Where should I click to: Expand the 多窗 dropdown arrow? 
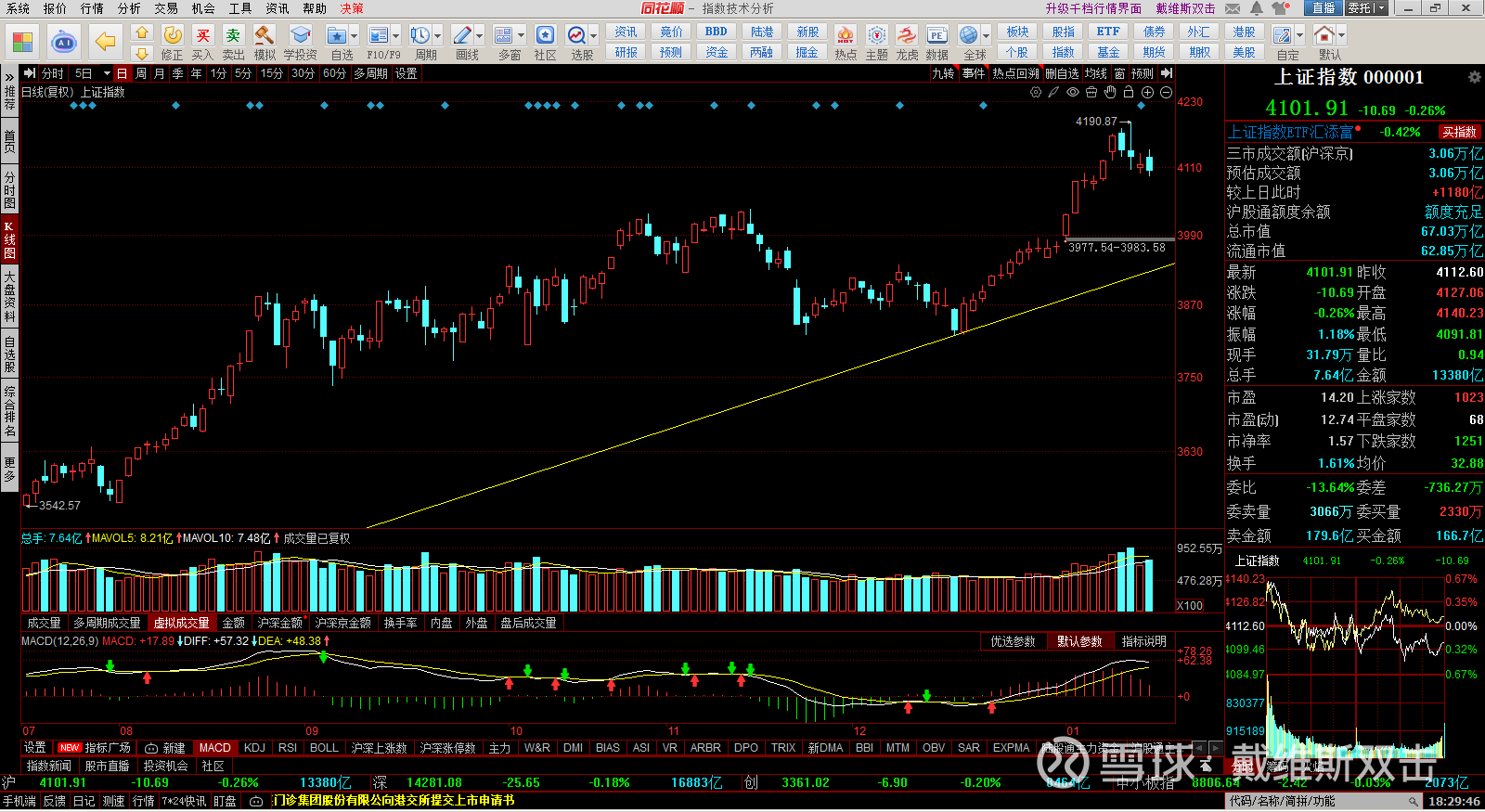pyautogui.click(x=521, y=36)
